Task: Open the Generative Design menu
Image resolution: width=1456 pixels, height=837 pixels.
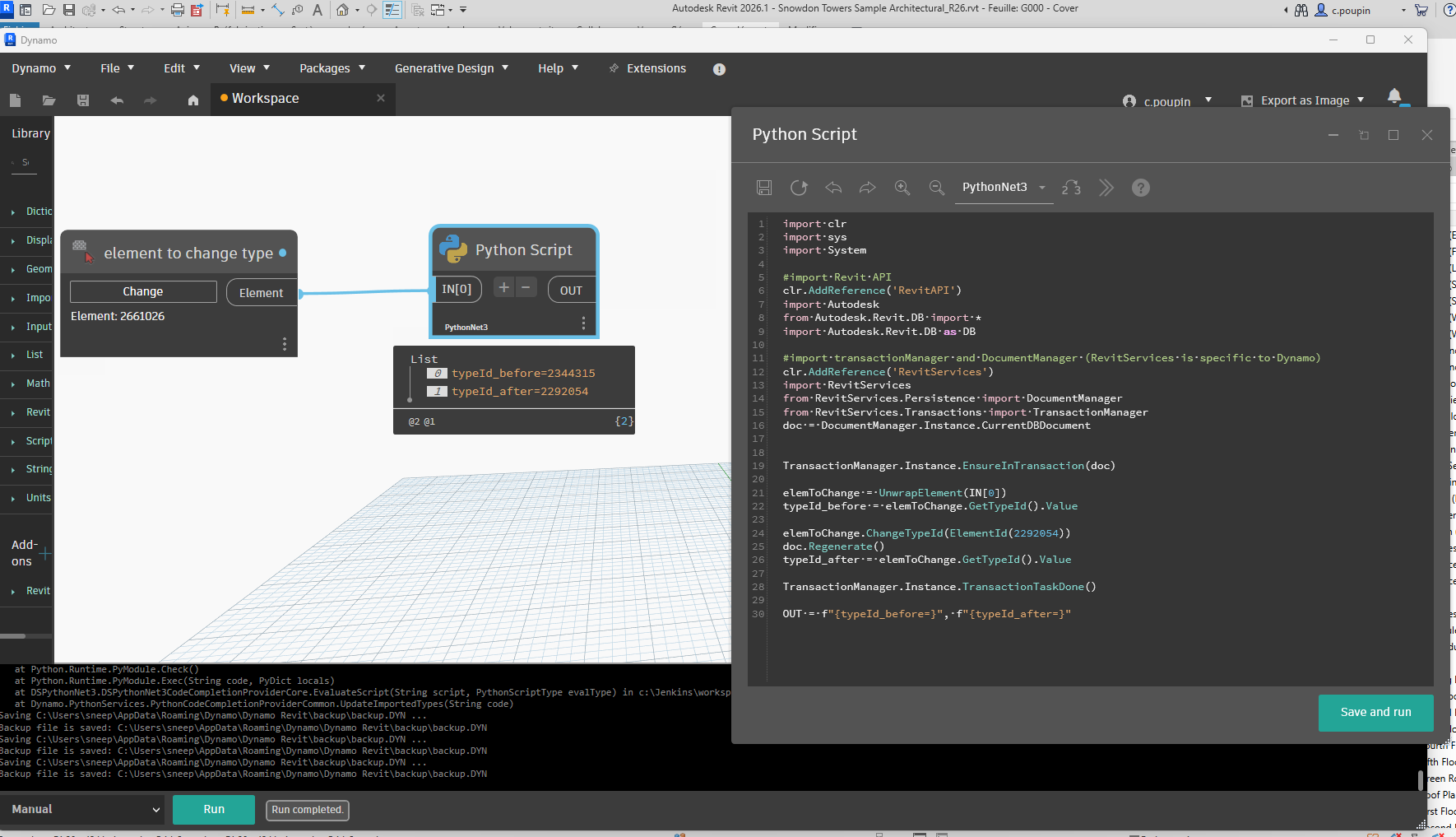Action: 451,68
